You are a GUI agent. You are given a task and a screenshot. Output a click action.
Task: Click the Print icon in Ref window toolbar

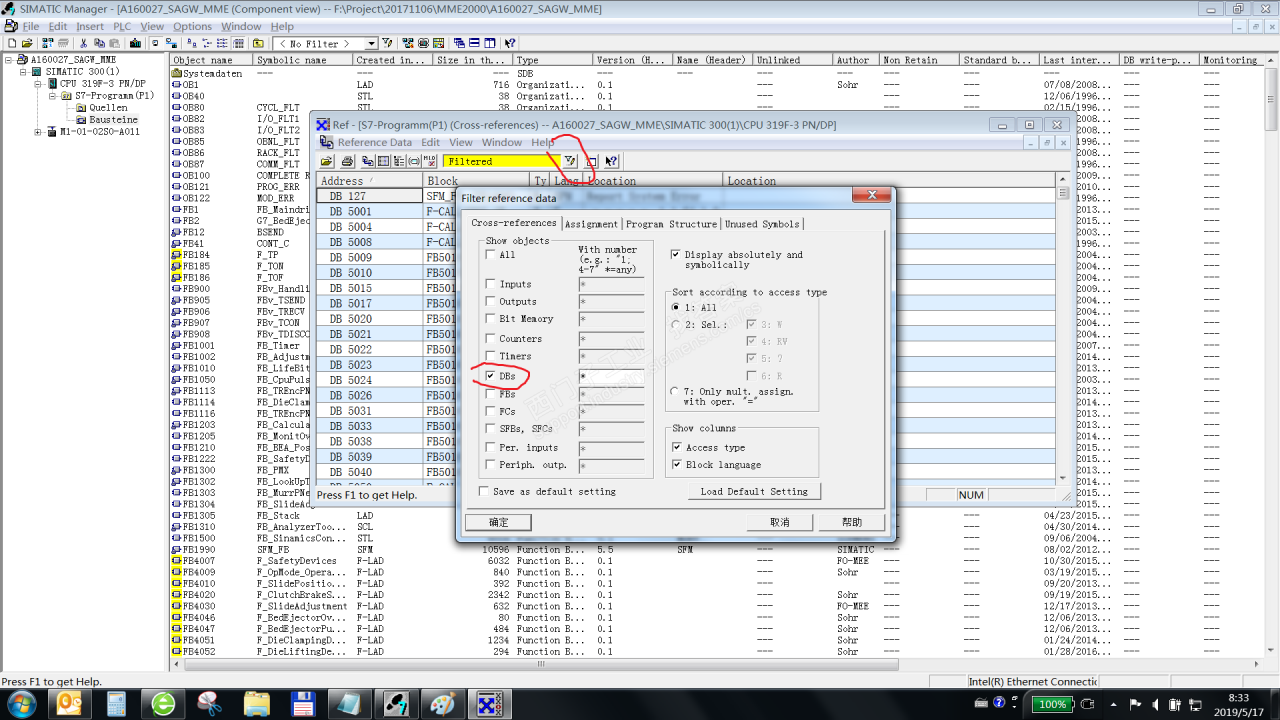click(347, 161)
